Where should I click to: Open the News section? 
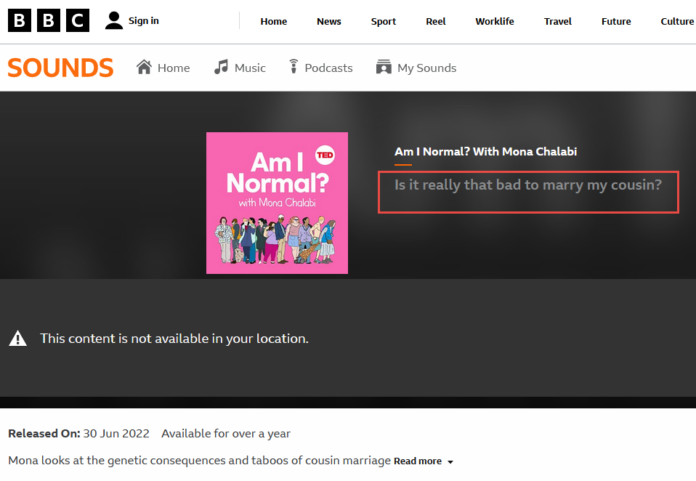(x=329, y=21)
